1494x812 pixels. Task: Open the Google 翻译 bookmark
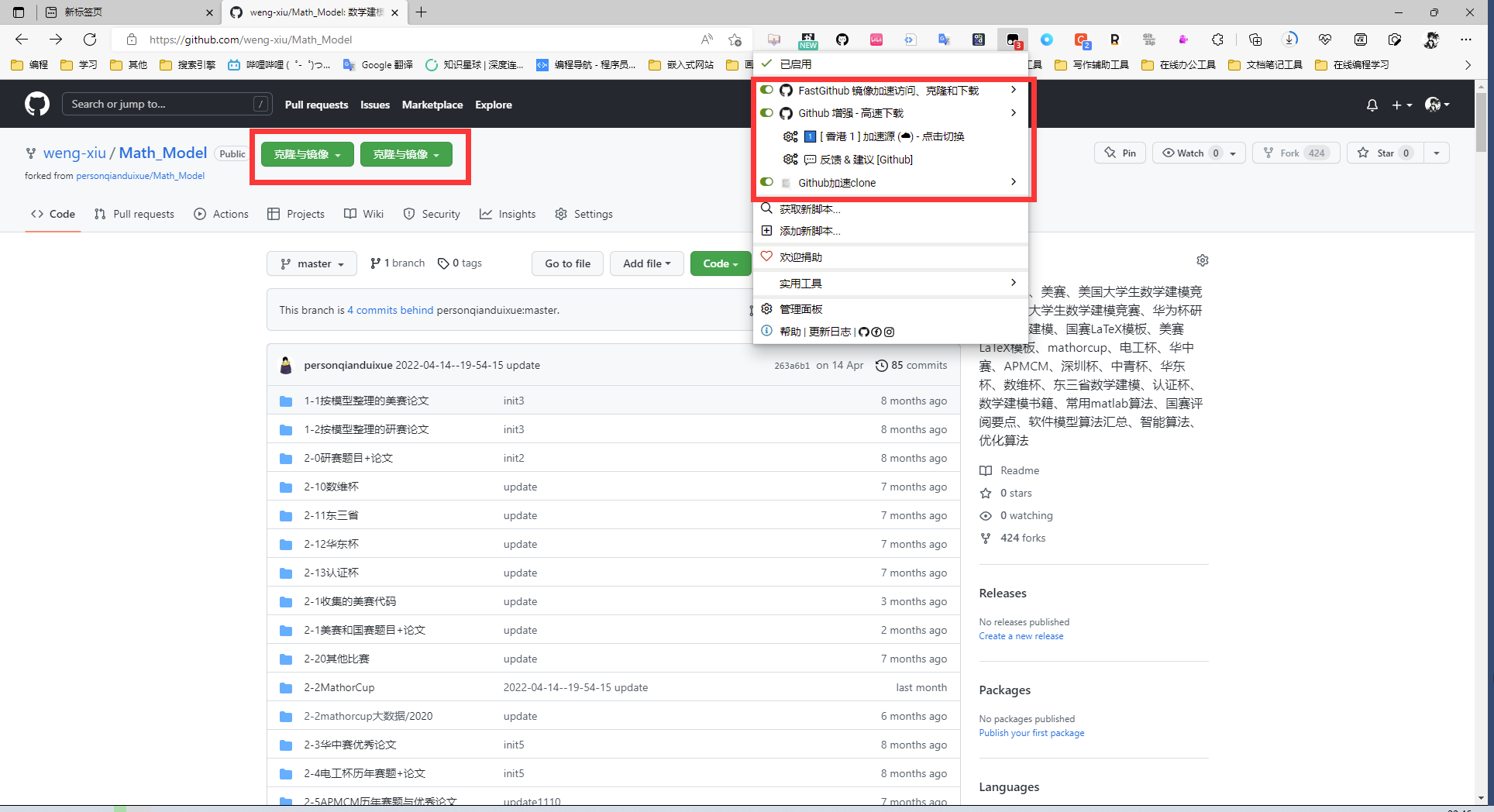378,65
